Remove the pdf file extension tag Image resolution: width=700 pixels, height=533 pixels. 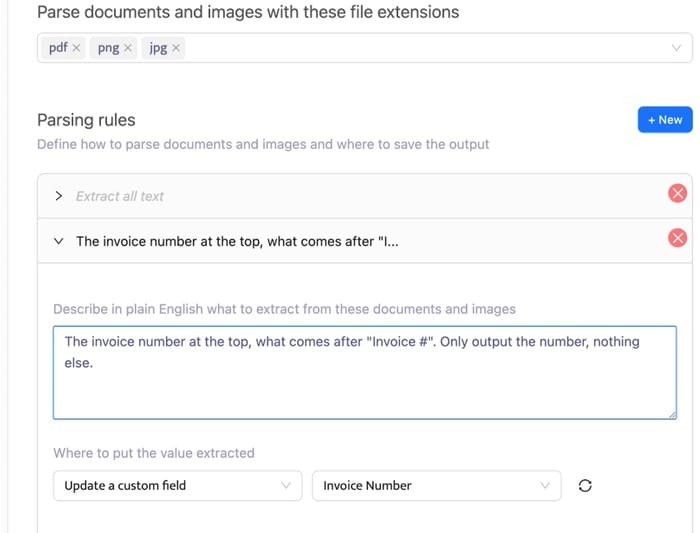(x=76, y=48)
